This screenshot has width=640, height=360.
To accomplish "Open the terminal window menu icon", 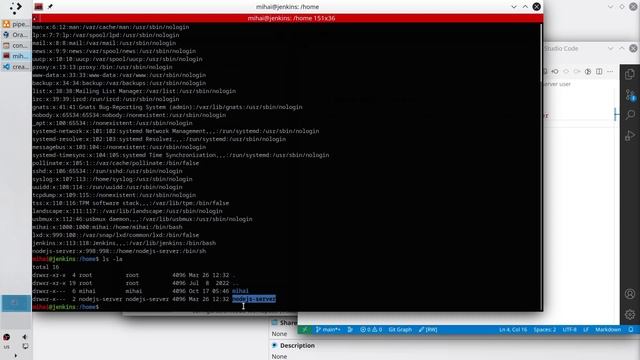I will click(38, 7).
